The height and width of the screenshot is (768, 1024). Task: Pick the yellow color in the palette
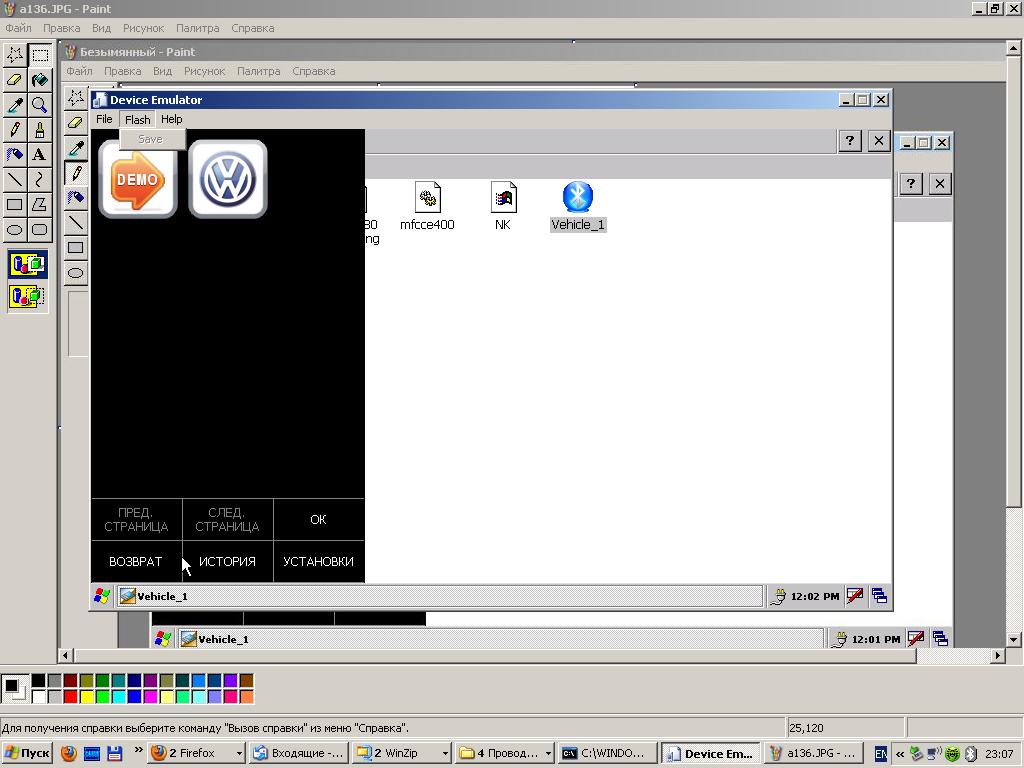(87, 696)
